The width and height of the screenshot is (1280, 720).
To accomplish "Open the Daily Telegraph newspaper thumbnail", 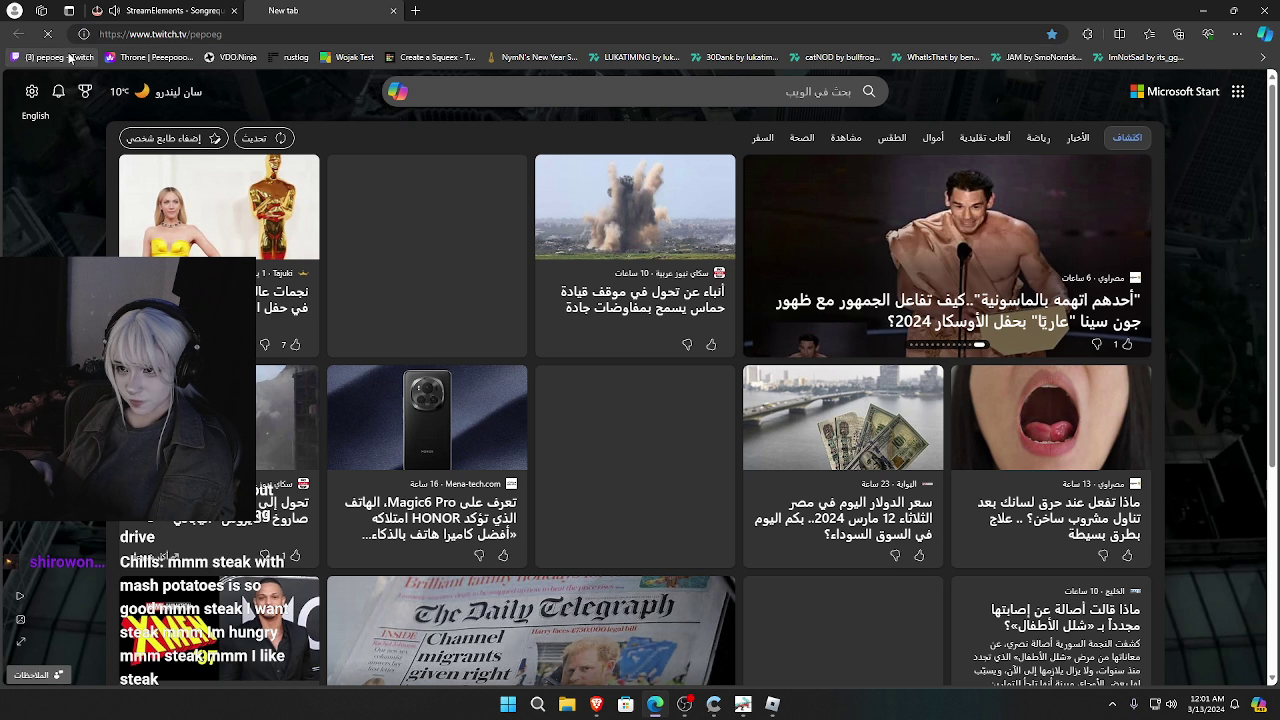I will [x=531, y=631].
